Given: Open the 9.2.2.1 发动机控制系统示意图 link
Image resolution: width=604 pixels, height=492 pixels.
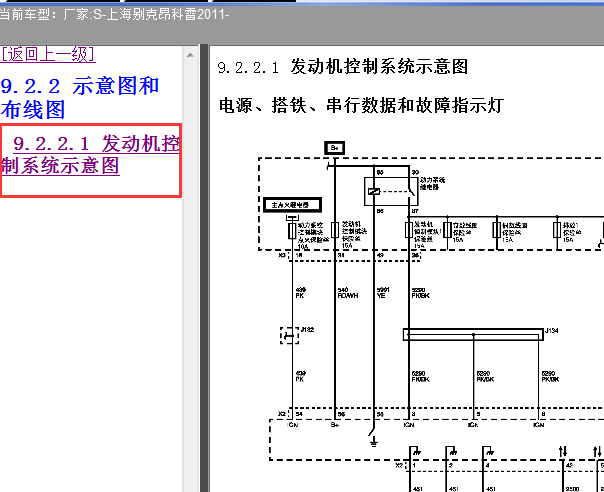Looking at the screenshot, I should point(91,154).
